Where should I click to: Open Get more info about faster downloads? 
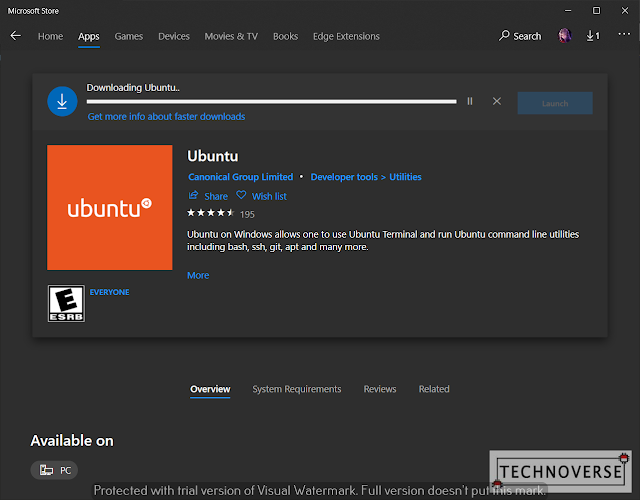(167, 117)
